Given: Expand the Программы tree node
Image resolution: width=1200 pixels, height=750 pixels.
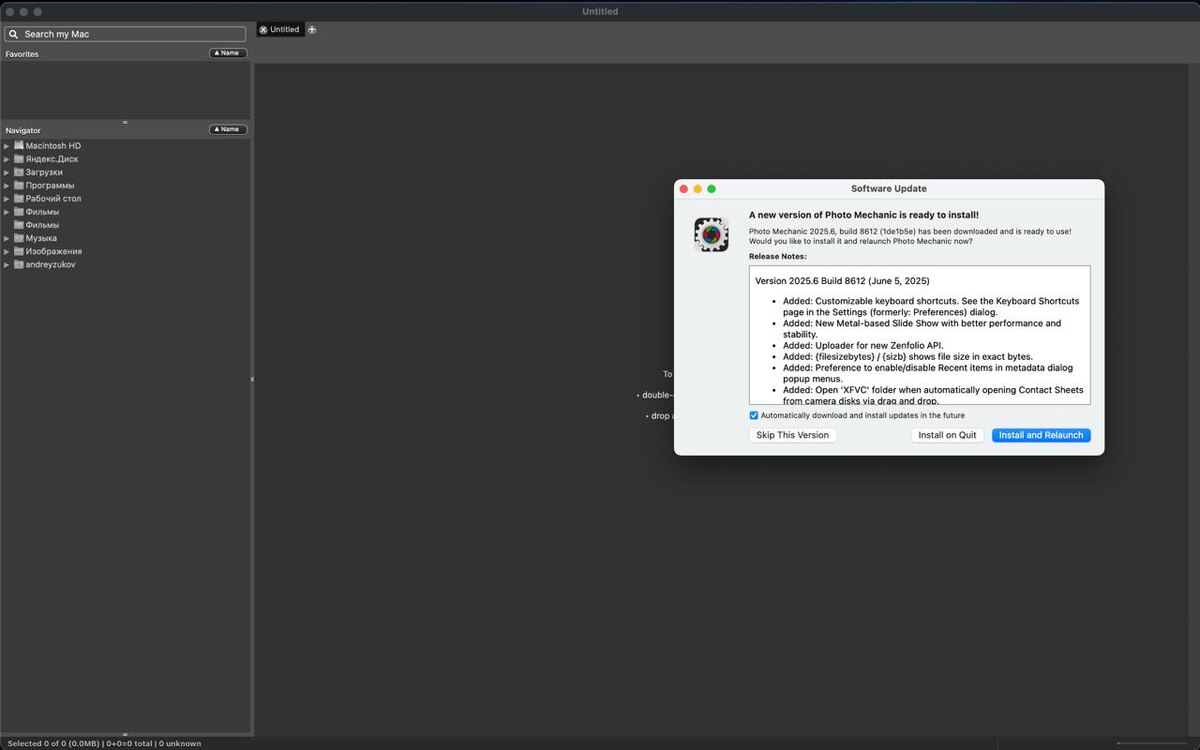Looking at the screenshot, I should 6,185.
